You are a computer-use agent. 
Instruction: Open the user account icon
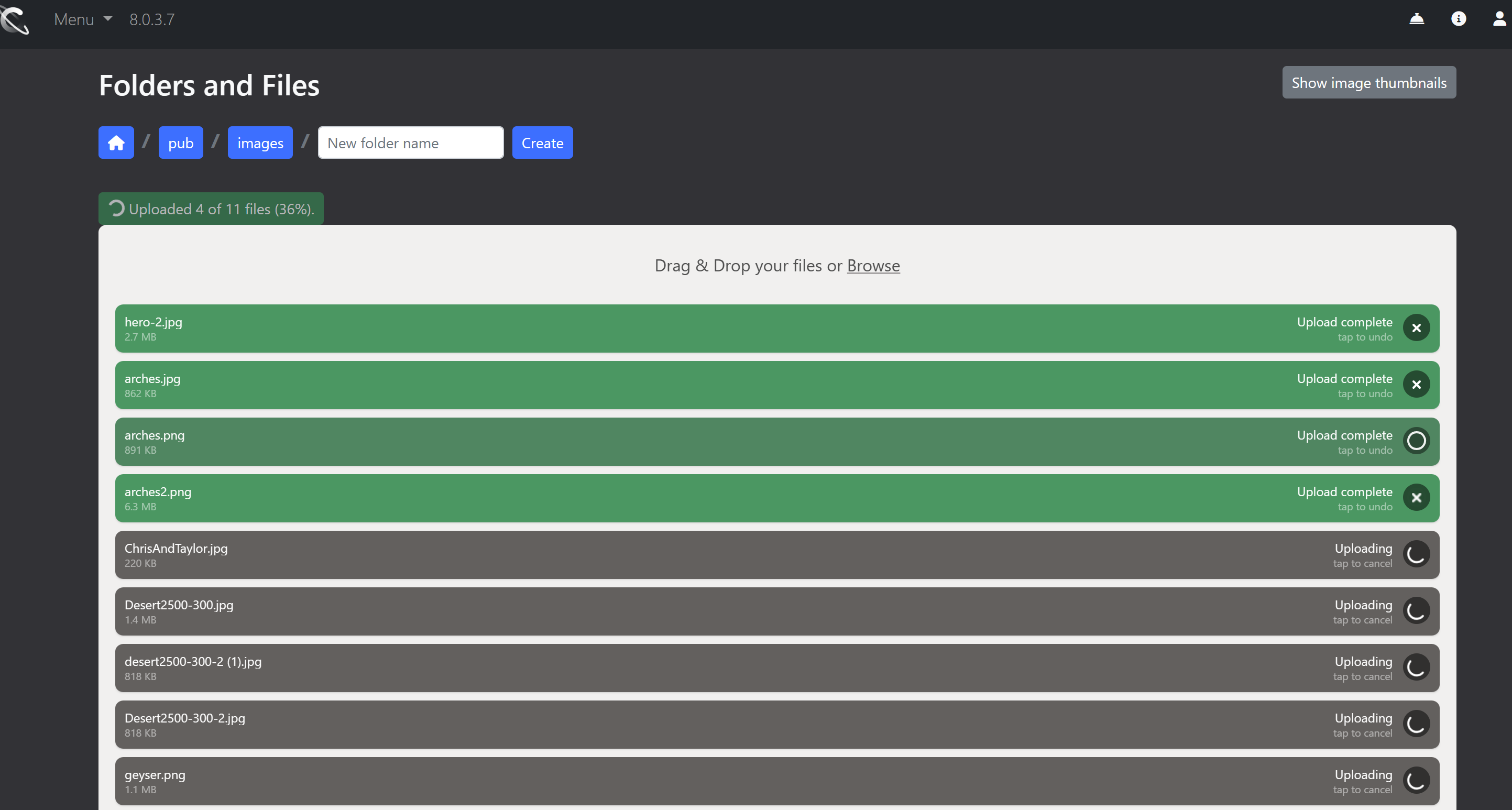(1499, 19)
